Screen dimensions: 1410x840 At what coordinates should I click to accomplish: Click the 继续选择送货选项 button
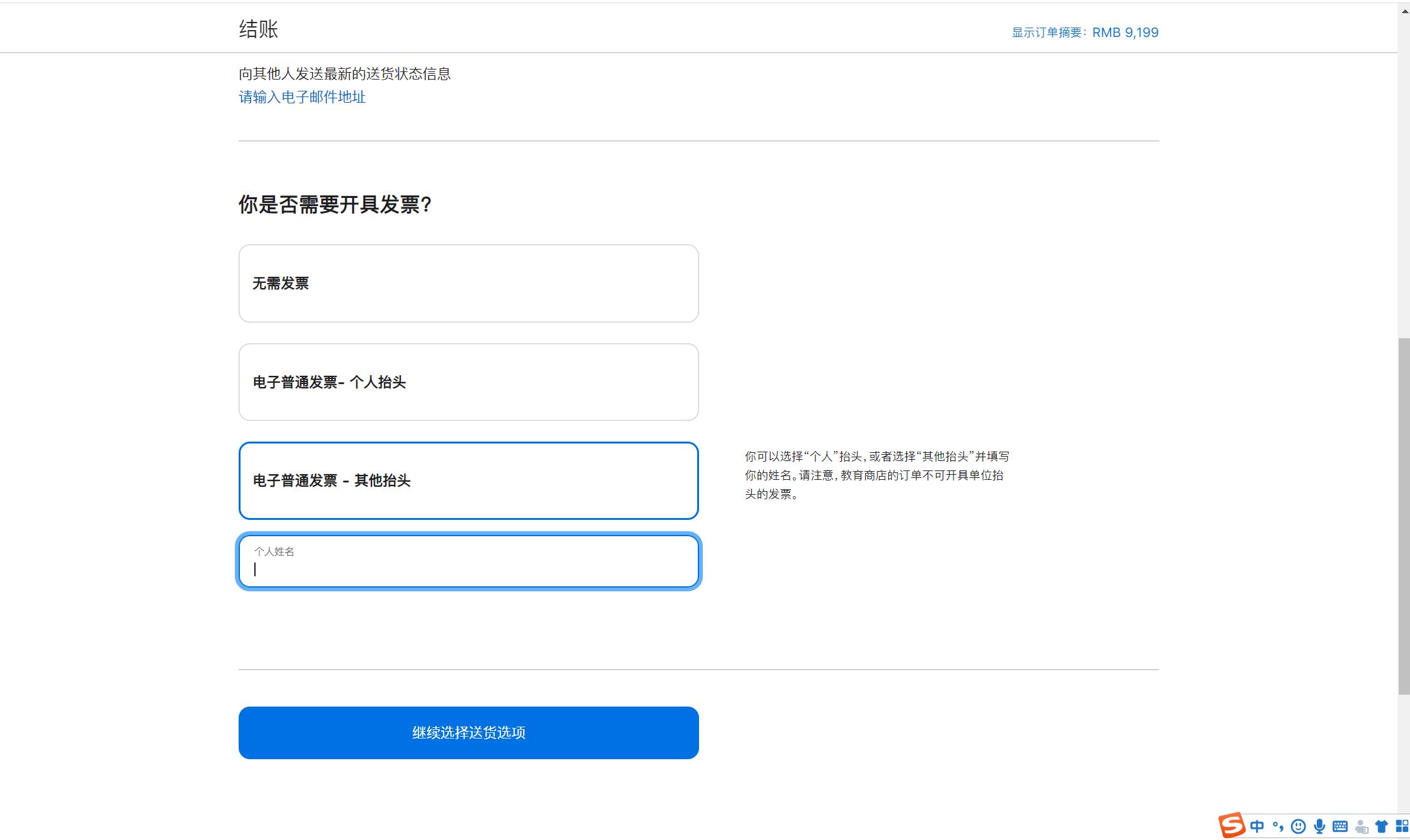468,732
